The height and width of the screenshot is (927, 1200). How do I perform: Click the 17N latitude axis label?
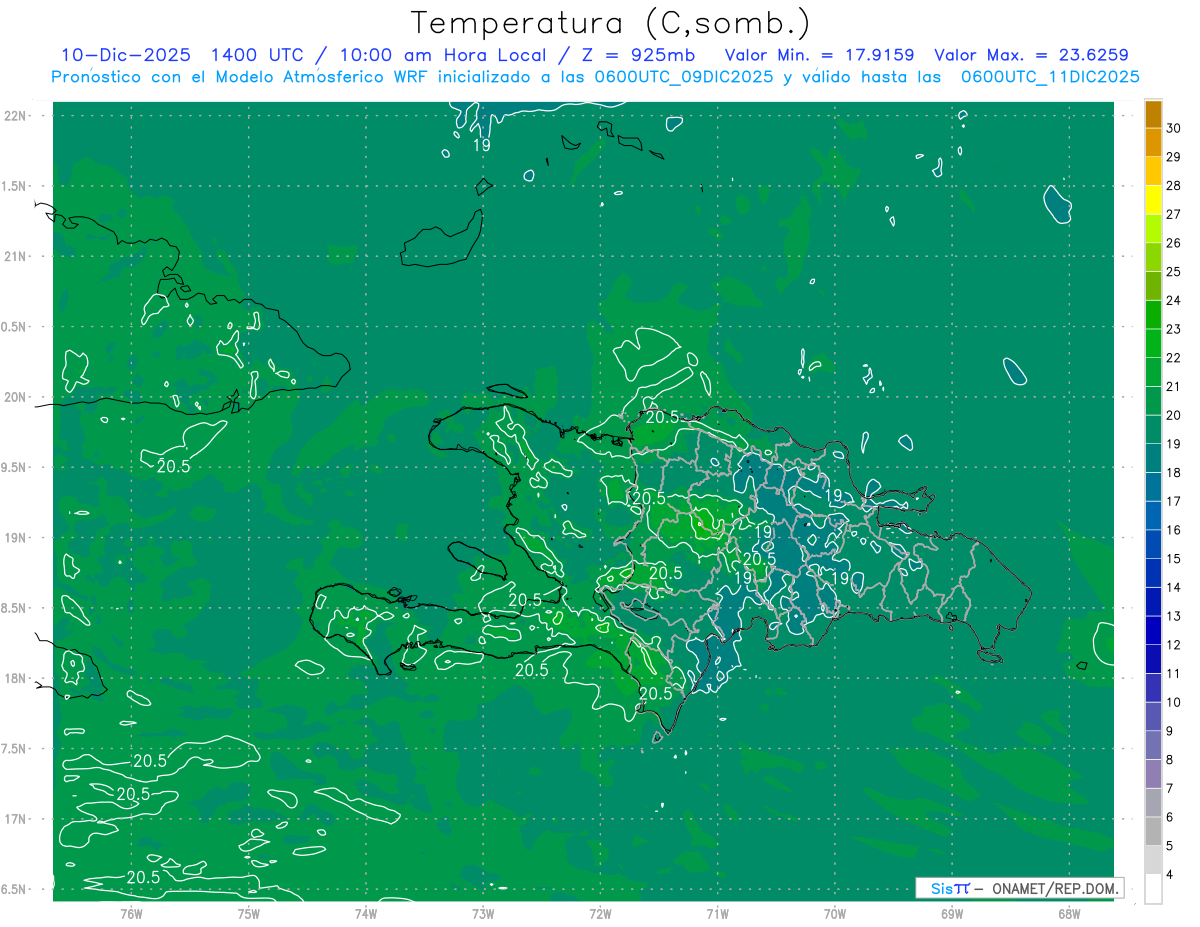16,819
